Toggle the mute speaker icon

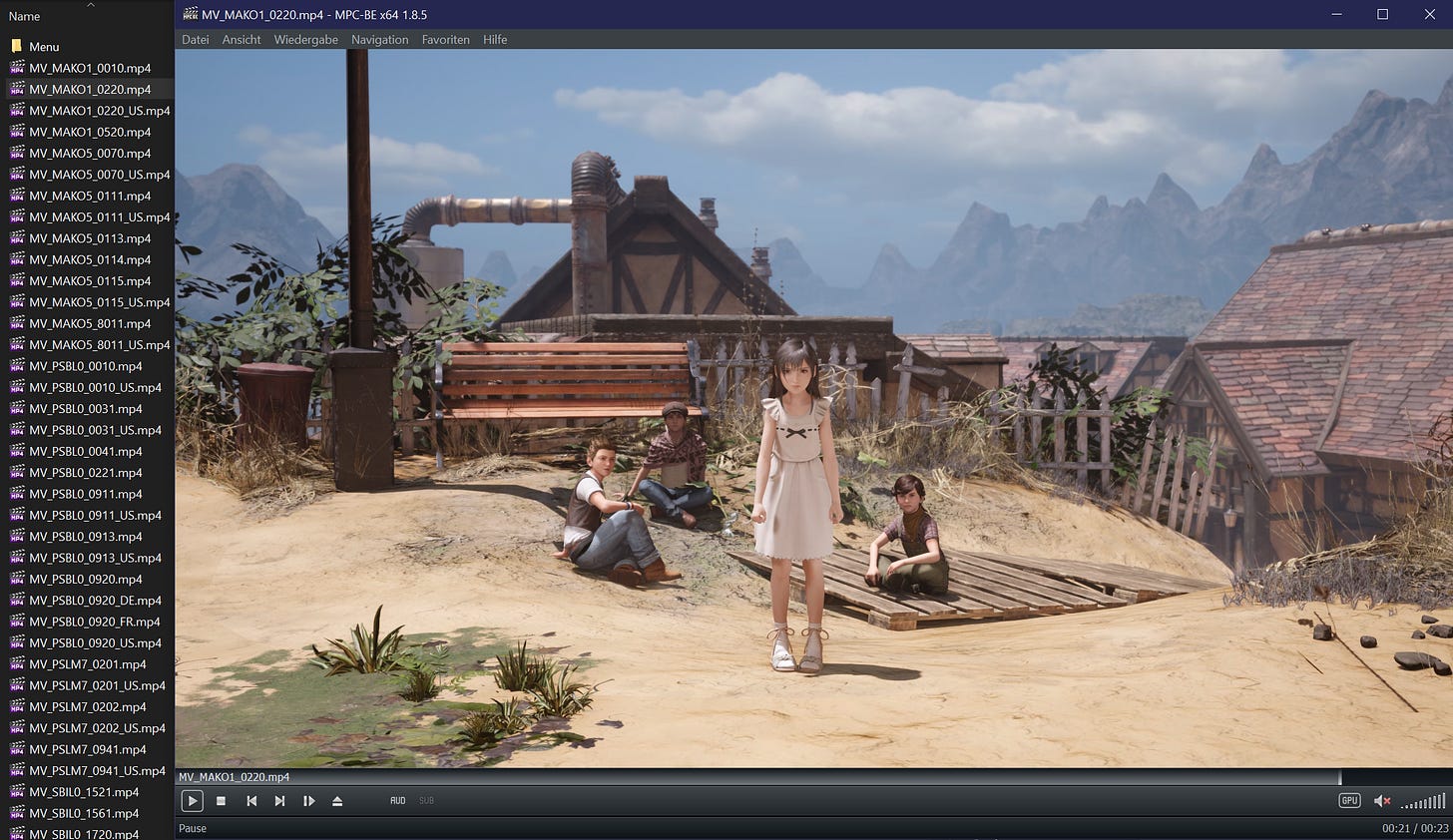click(x=1382, y=801)
